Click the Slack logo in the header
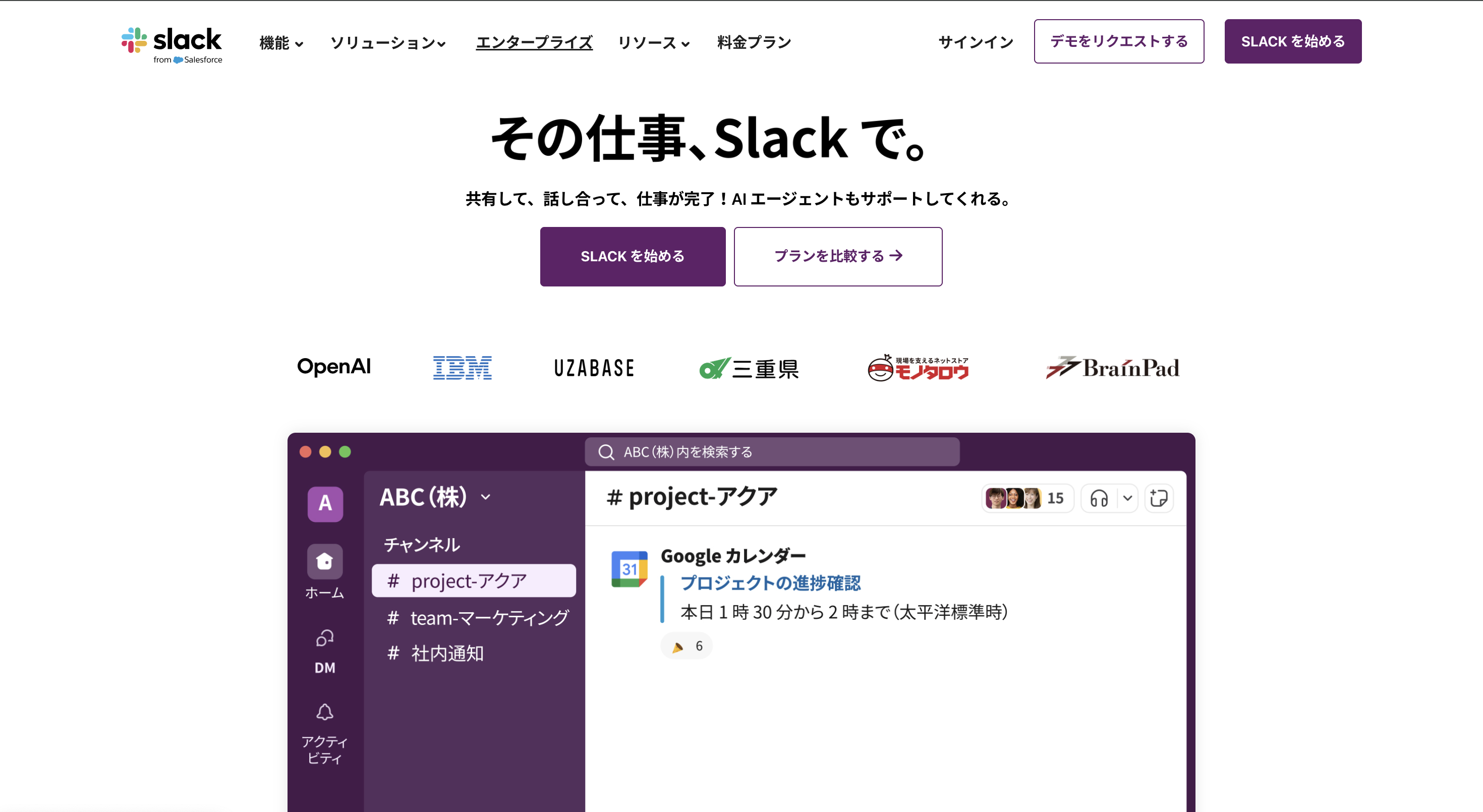Image resolution: width=1483 pixels, height=812 pixels. 170,41
